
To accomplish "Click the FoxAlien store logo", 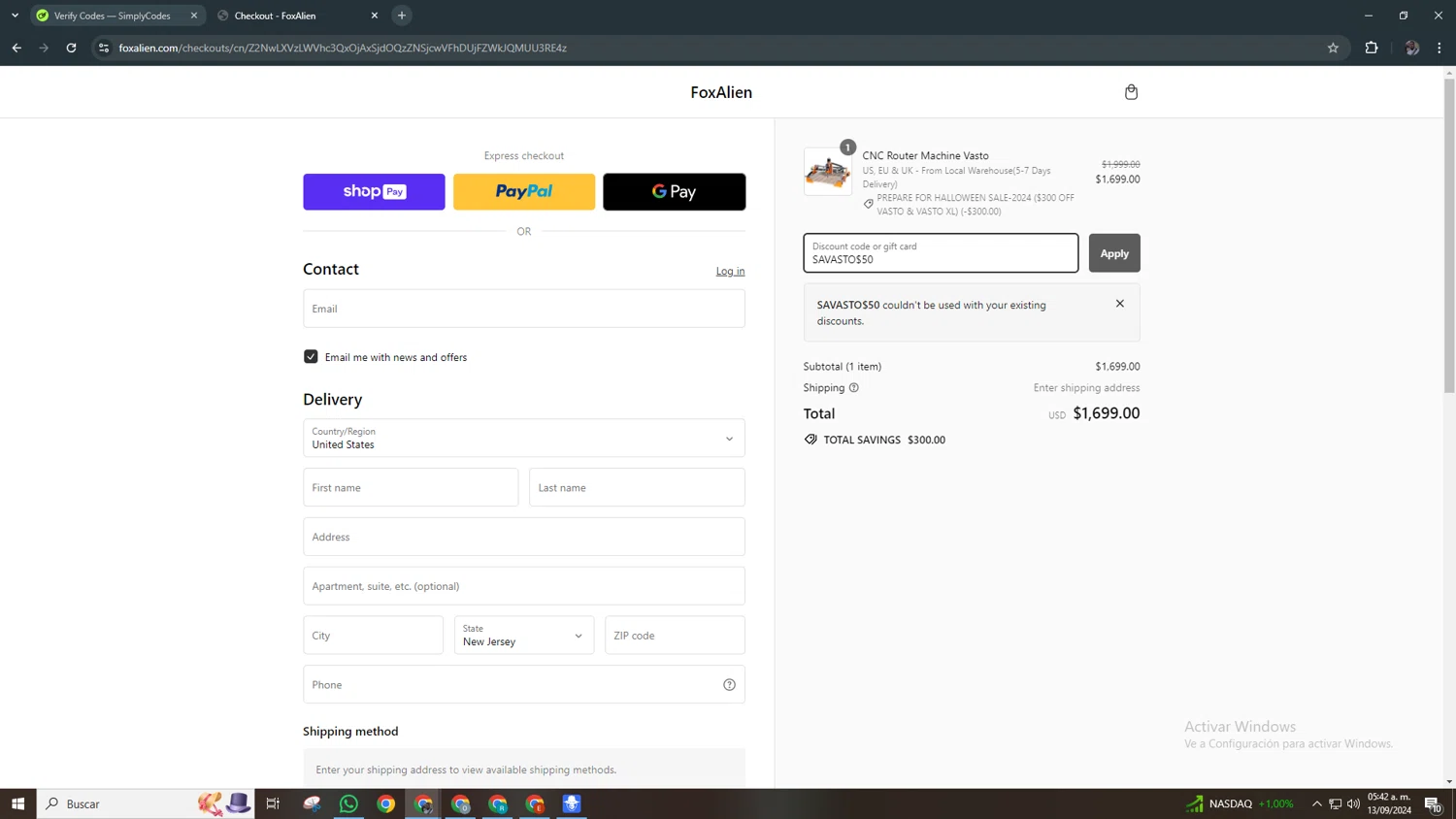I will click(721, 92).
